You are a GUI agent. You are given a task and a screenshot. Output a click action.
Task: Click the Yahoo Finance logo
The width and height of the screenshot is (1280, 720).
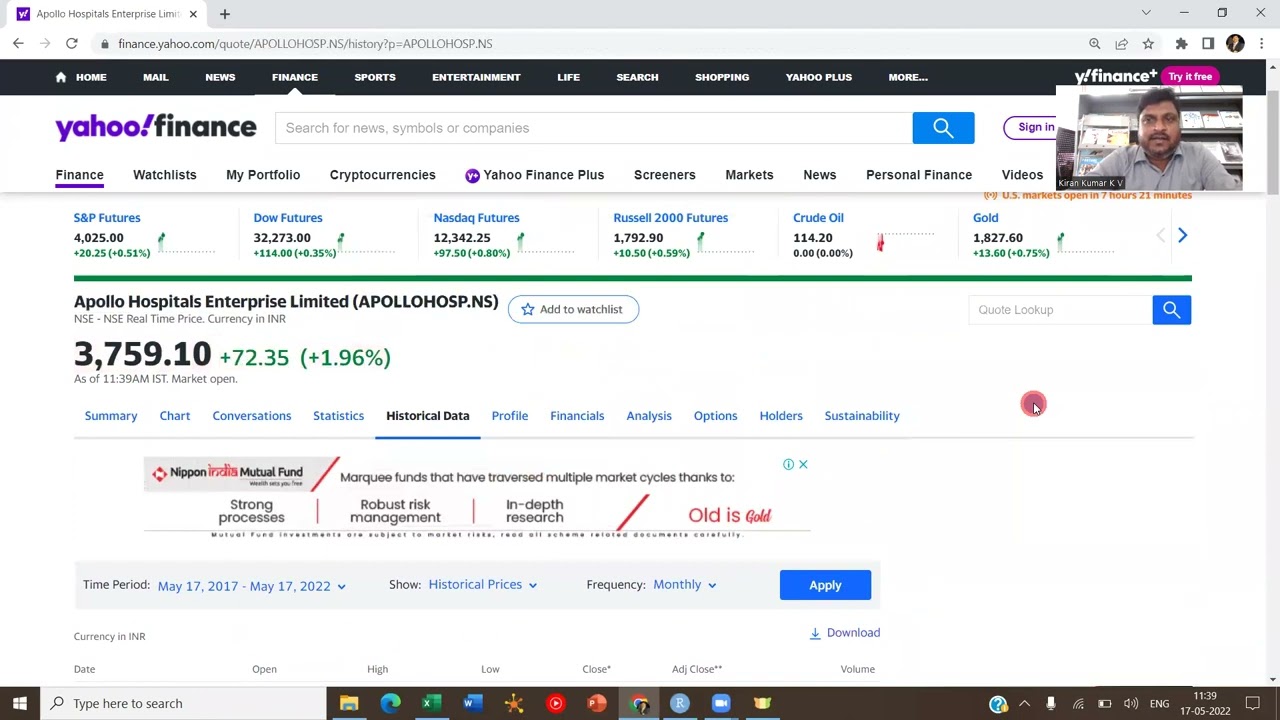coord(156,127)
